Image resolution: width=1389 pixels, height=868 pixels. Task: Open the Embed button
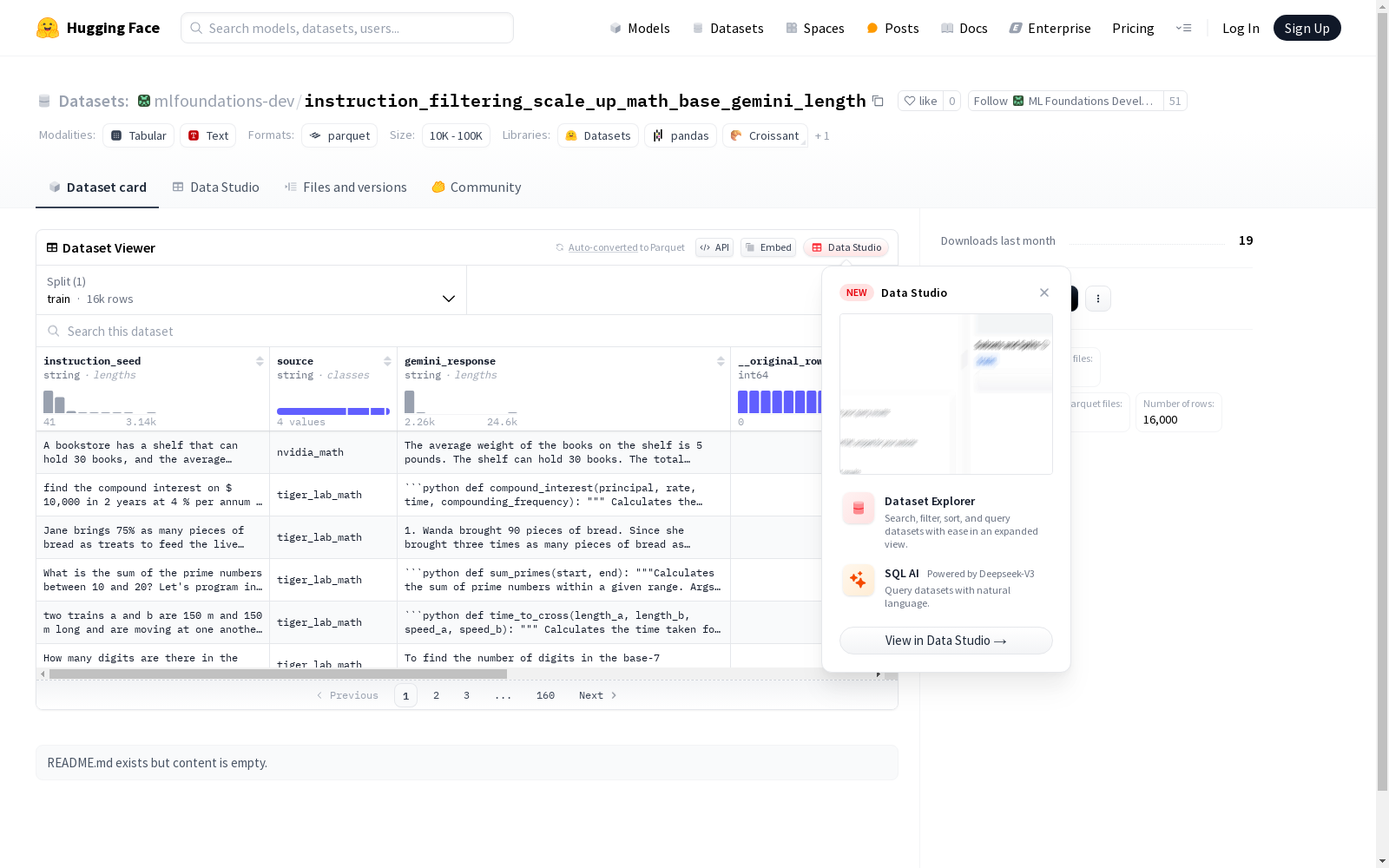[x=768, y=247]
